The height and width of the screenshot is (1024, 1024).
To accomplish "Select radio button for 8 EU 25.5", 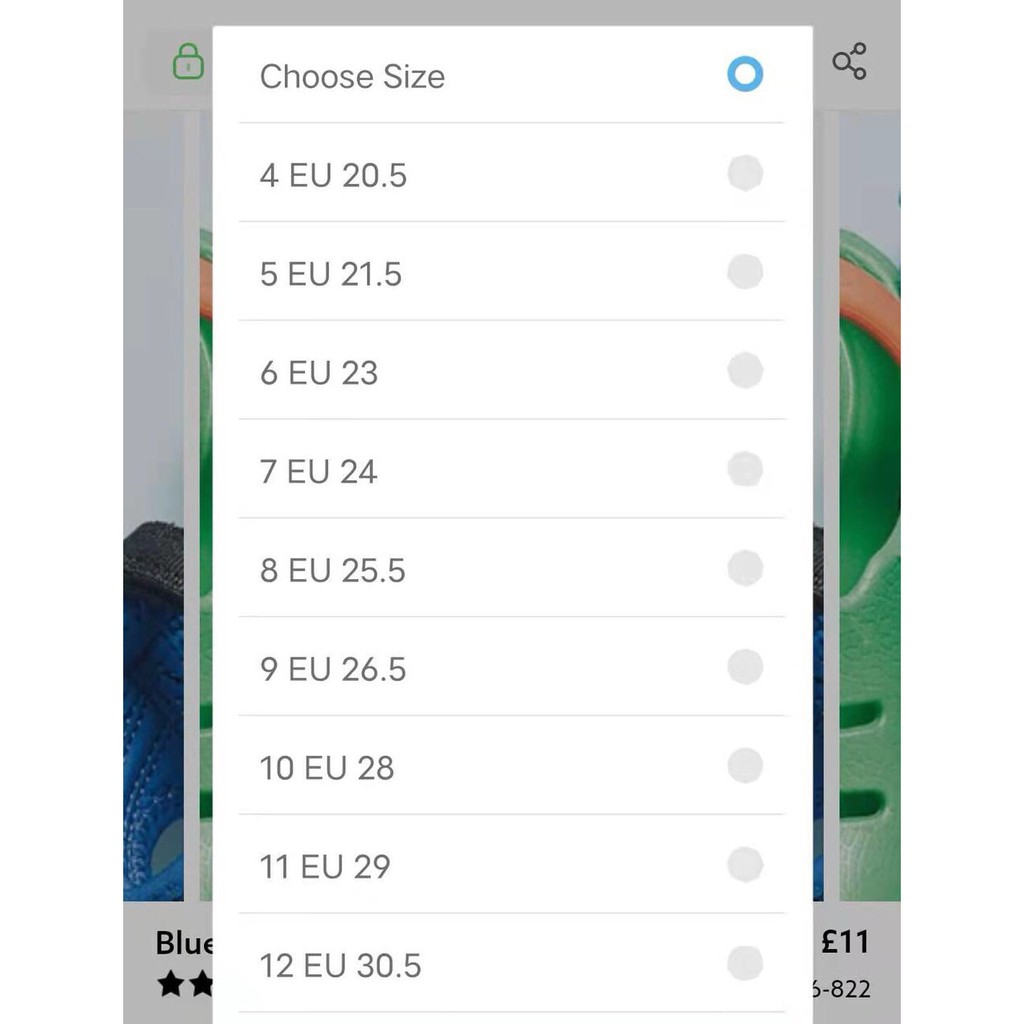I will point(745,568).
